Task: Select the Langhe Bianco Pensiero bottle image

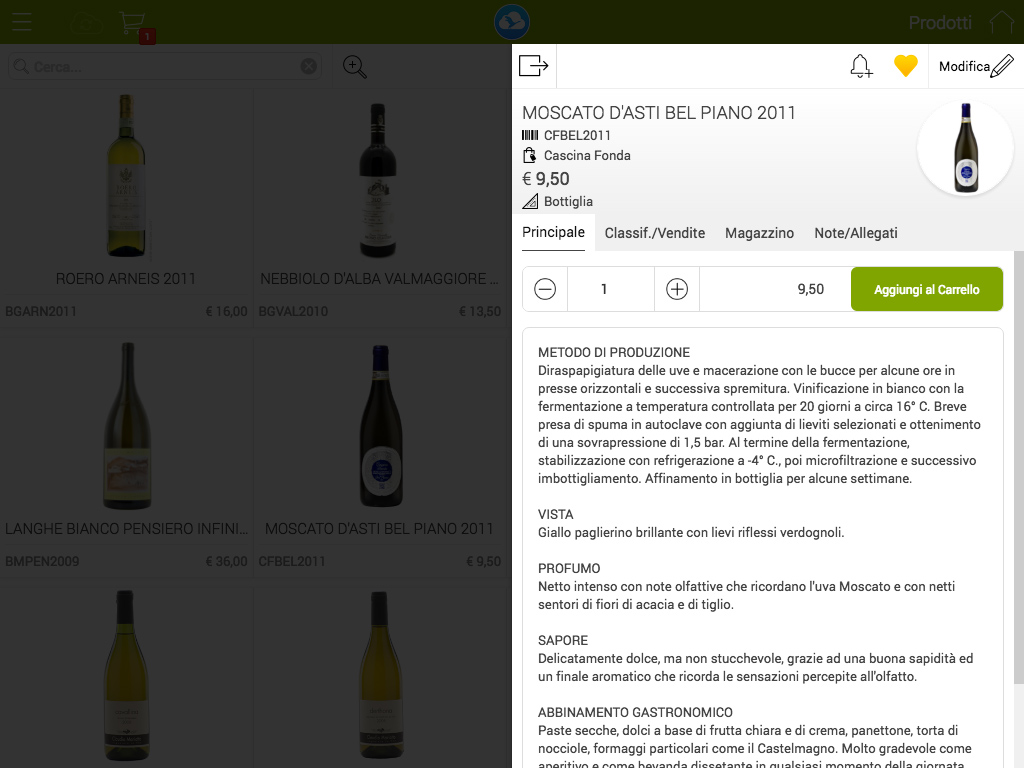Action: point(127,425)
